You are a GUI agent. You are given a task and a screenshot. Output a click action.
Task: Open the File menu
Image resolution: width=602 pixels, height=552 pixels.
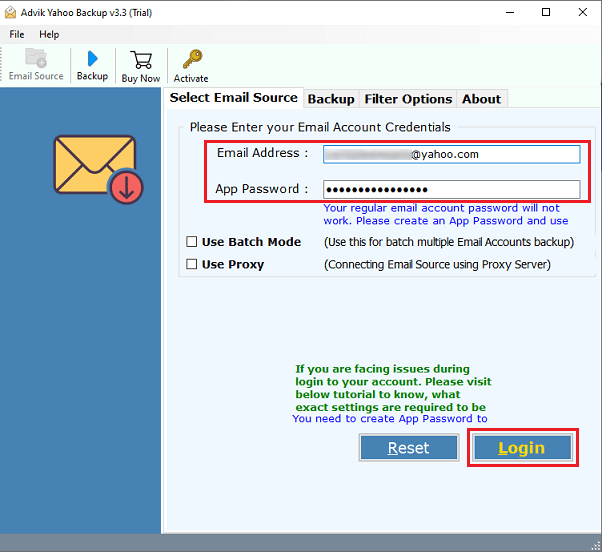(17, 35)
